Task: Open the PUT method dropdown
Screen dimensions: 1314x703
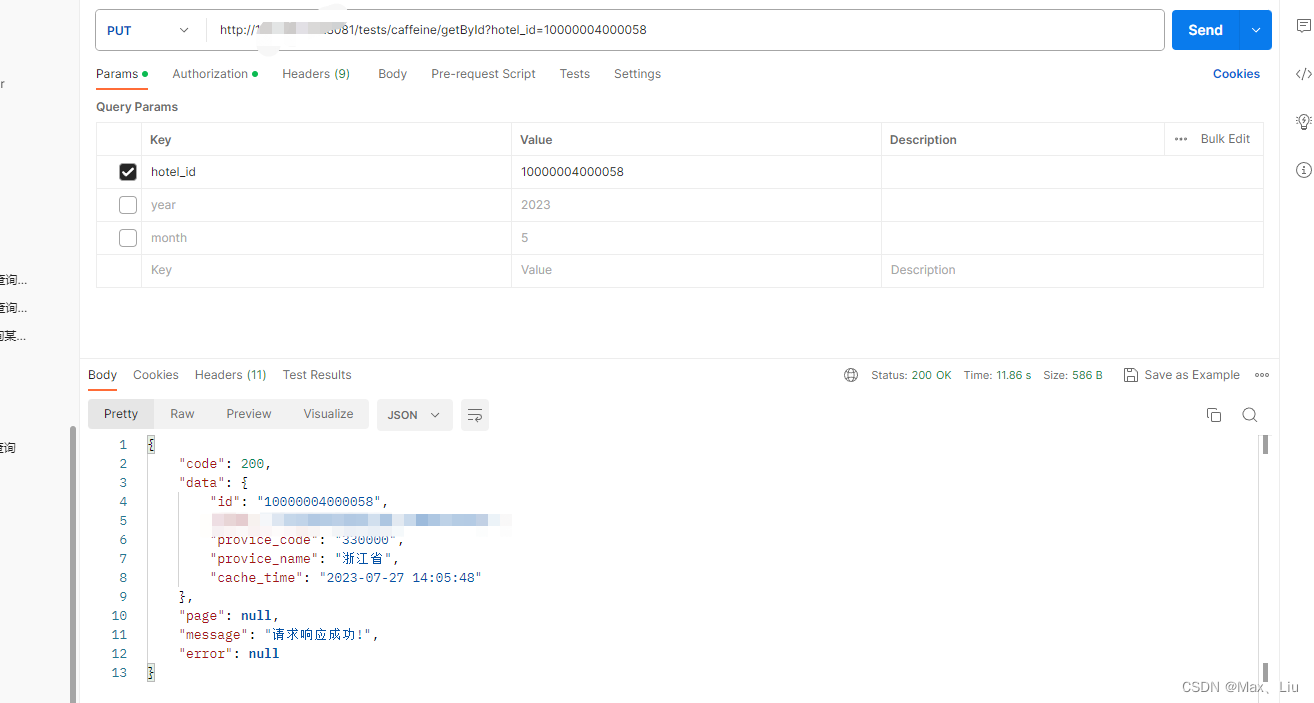Action: [149, 30]
